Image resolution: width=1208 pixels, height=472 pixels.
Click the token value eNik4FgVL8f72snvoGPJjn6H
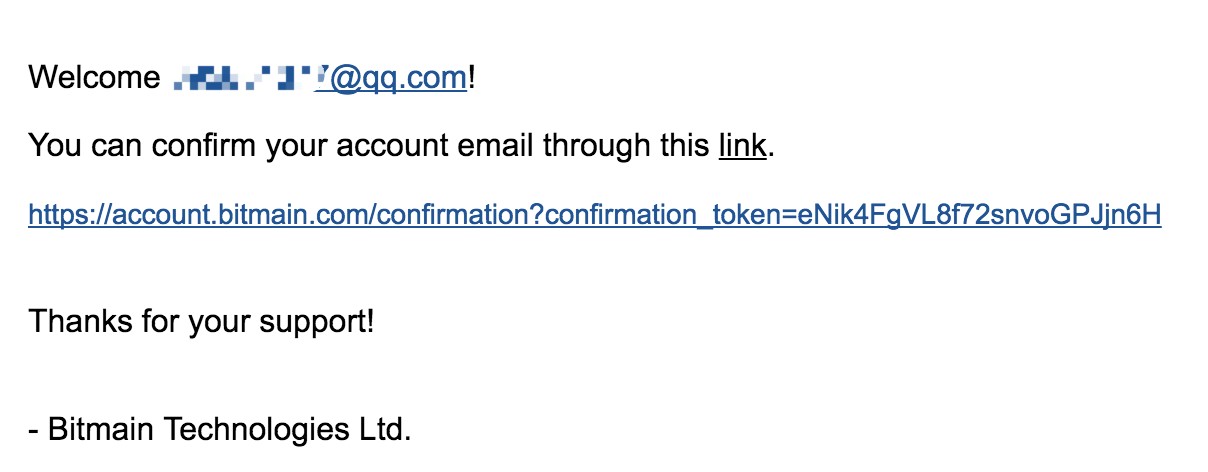click(979, 215)
